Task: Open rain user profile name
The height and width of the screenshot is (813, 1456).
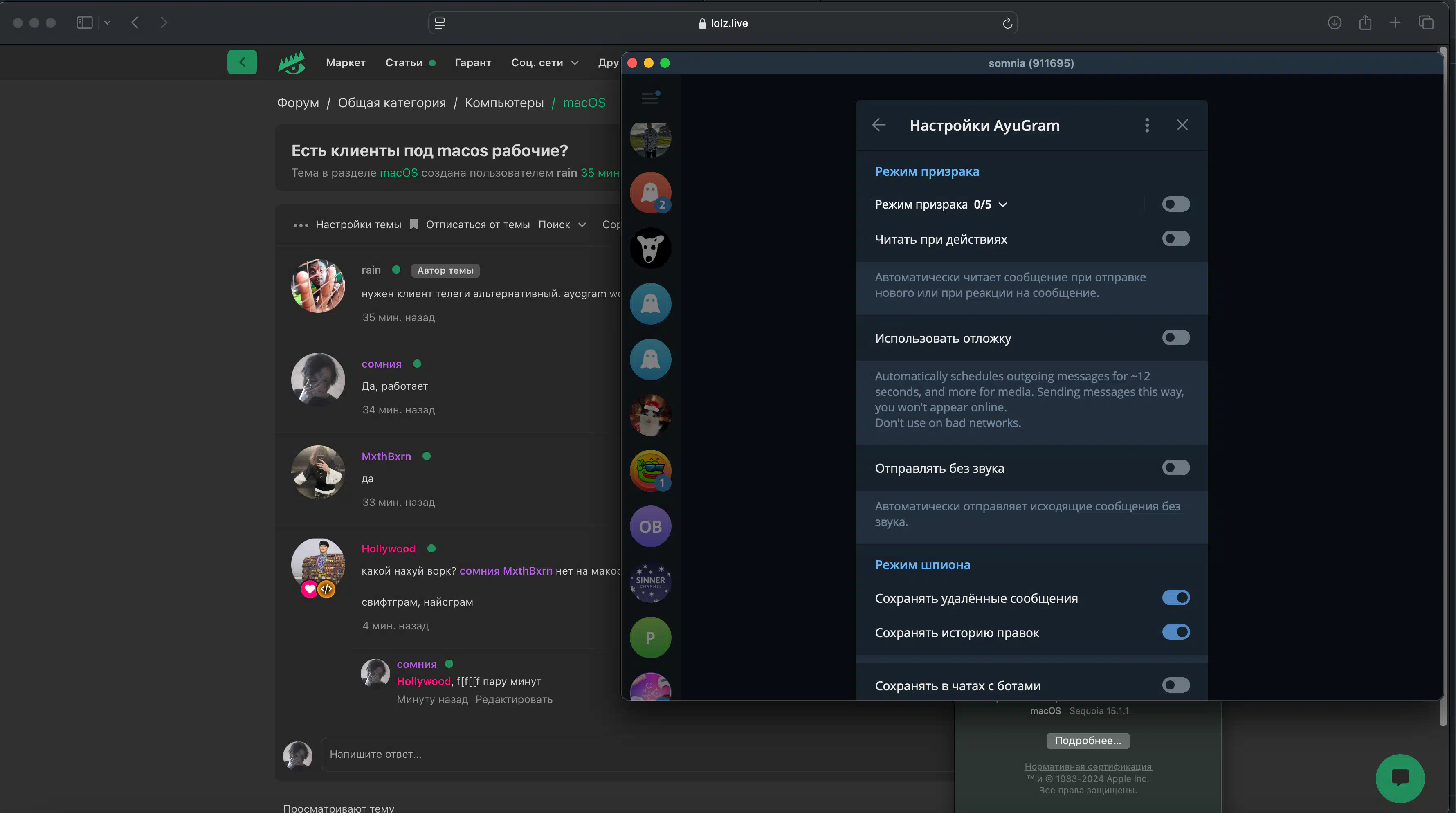Action: click(x=371, y=270)
